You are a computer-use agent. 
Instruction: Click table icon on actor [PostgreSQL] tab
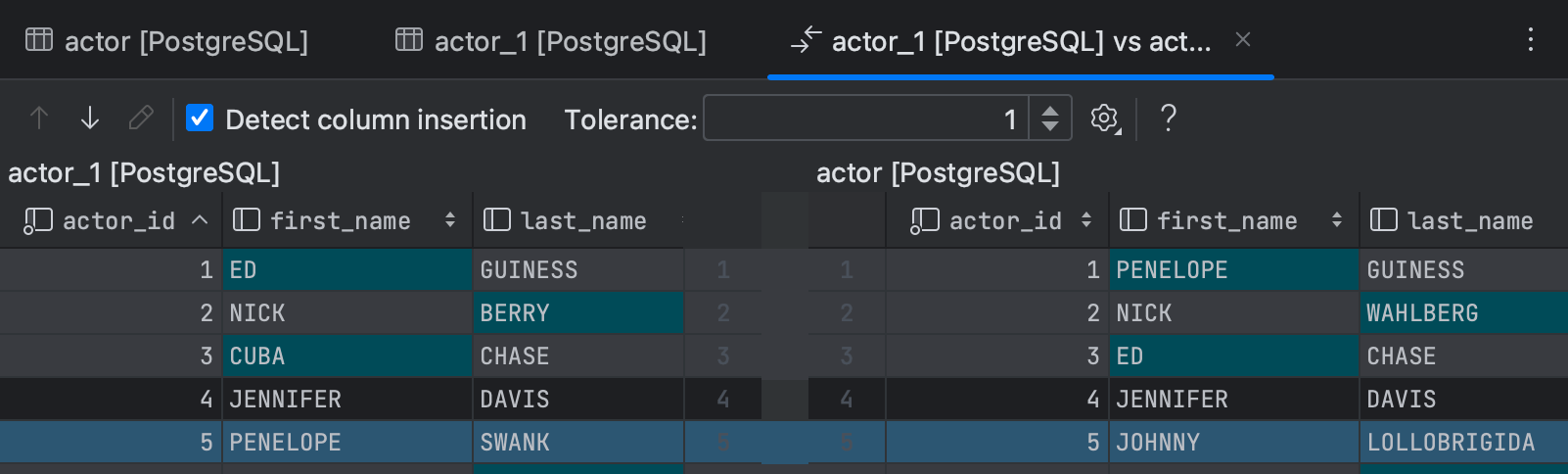(x=39, y=40)
